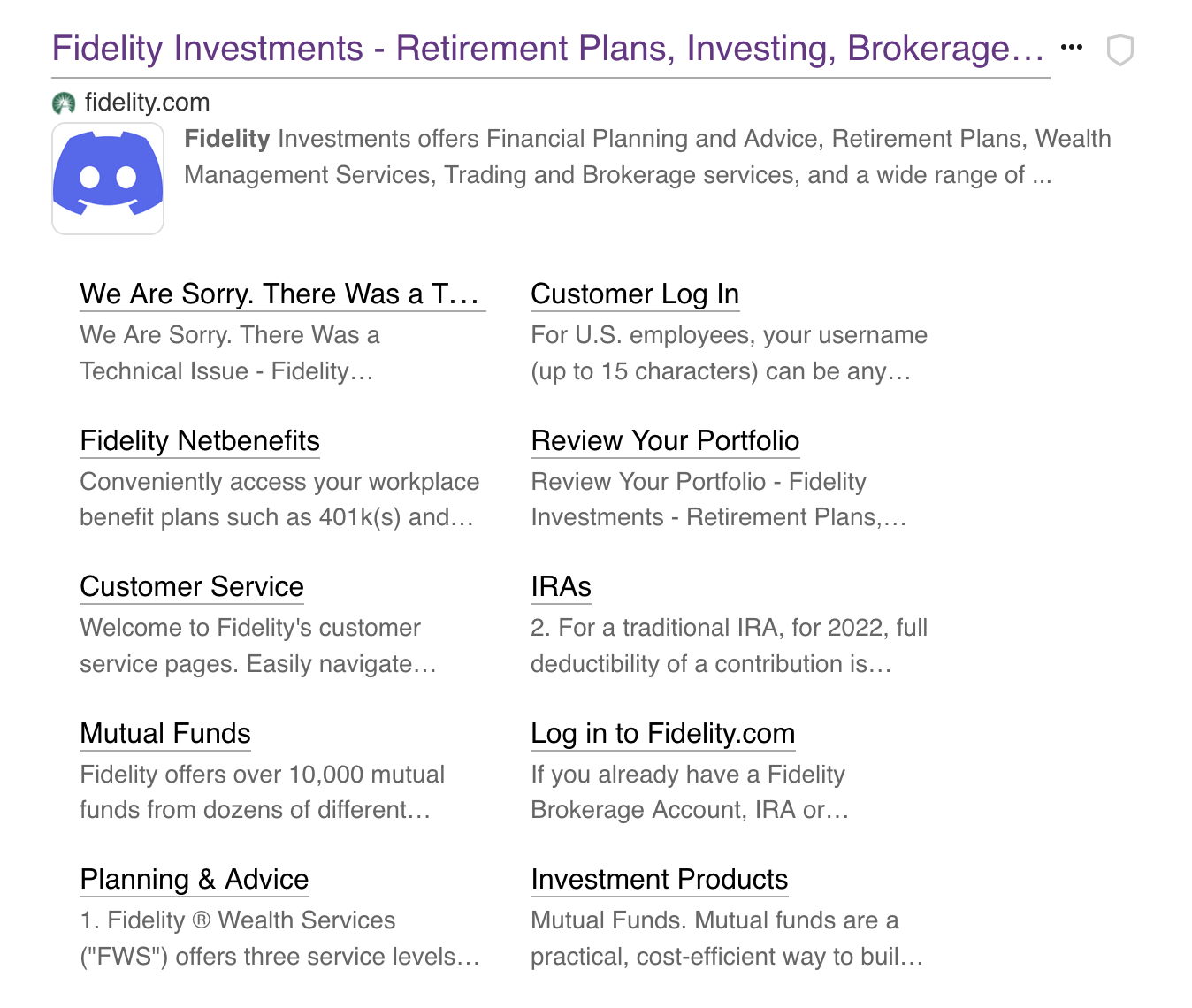Image resolution: width=1192 pixels, height=1008 pixels.
Task: Go to Fidelity Netbenefits link
Action: [200, 440]
